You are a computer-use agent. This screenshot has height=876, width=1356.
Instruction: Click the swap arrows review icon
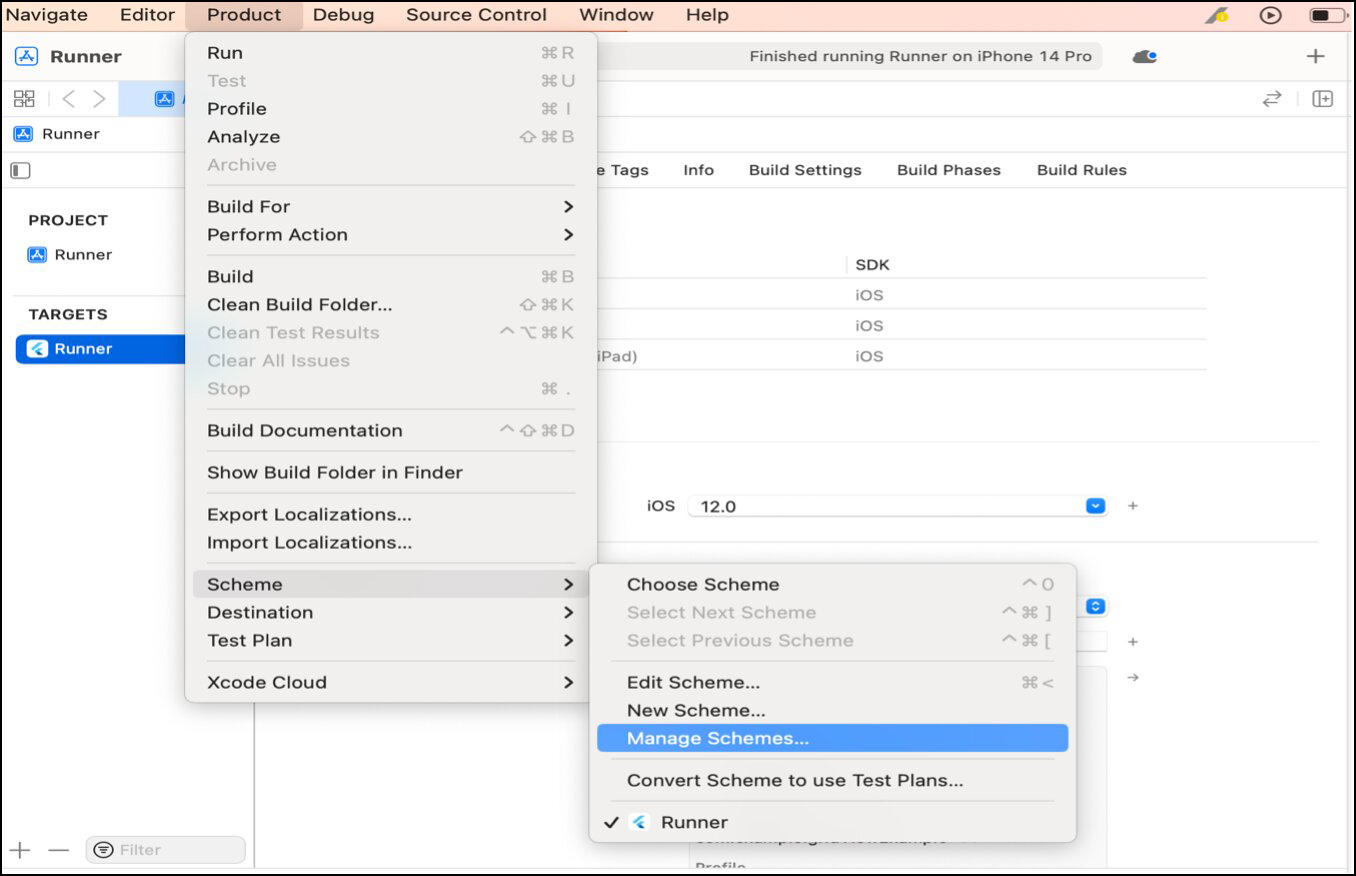(1271, 98)
